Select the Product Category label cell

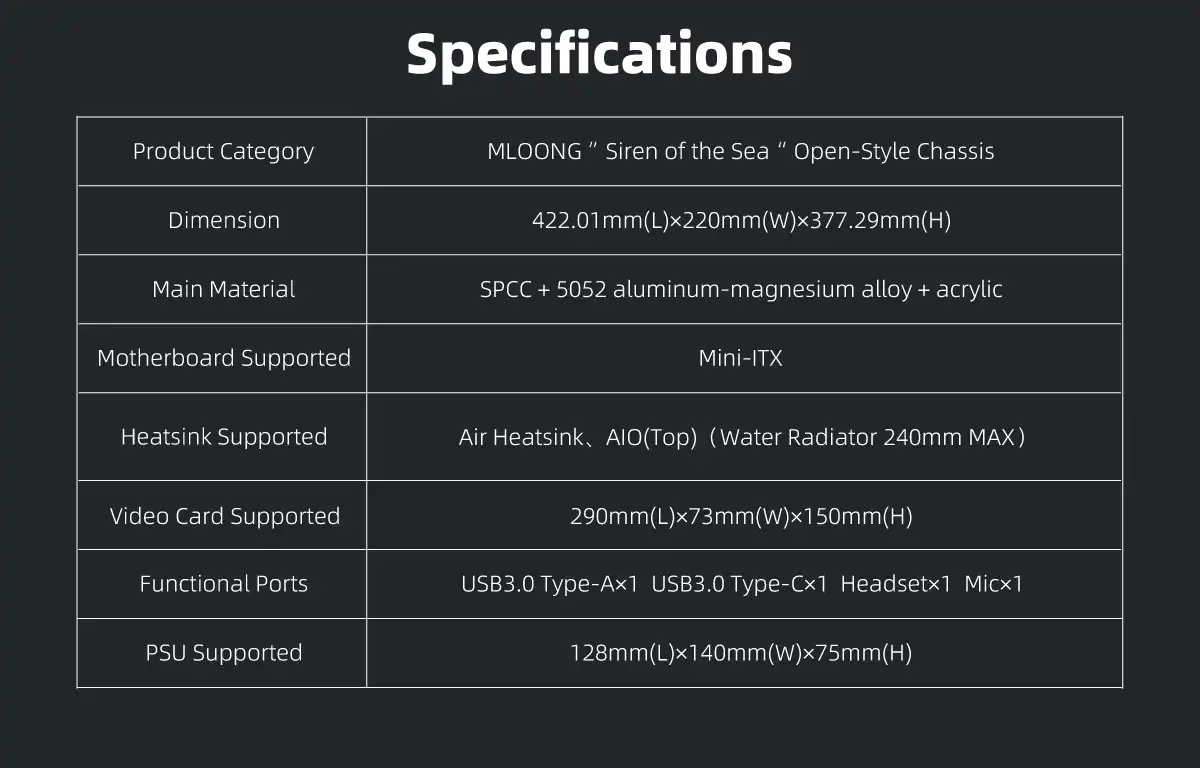point(223,151)
